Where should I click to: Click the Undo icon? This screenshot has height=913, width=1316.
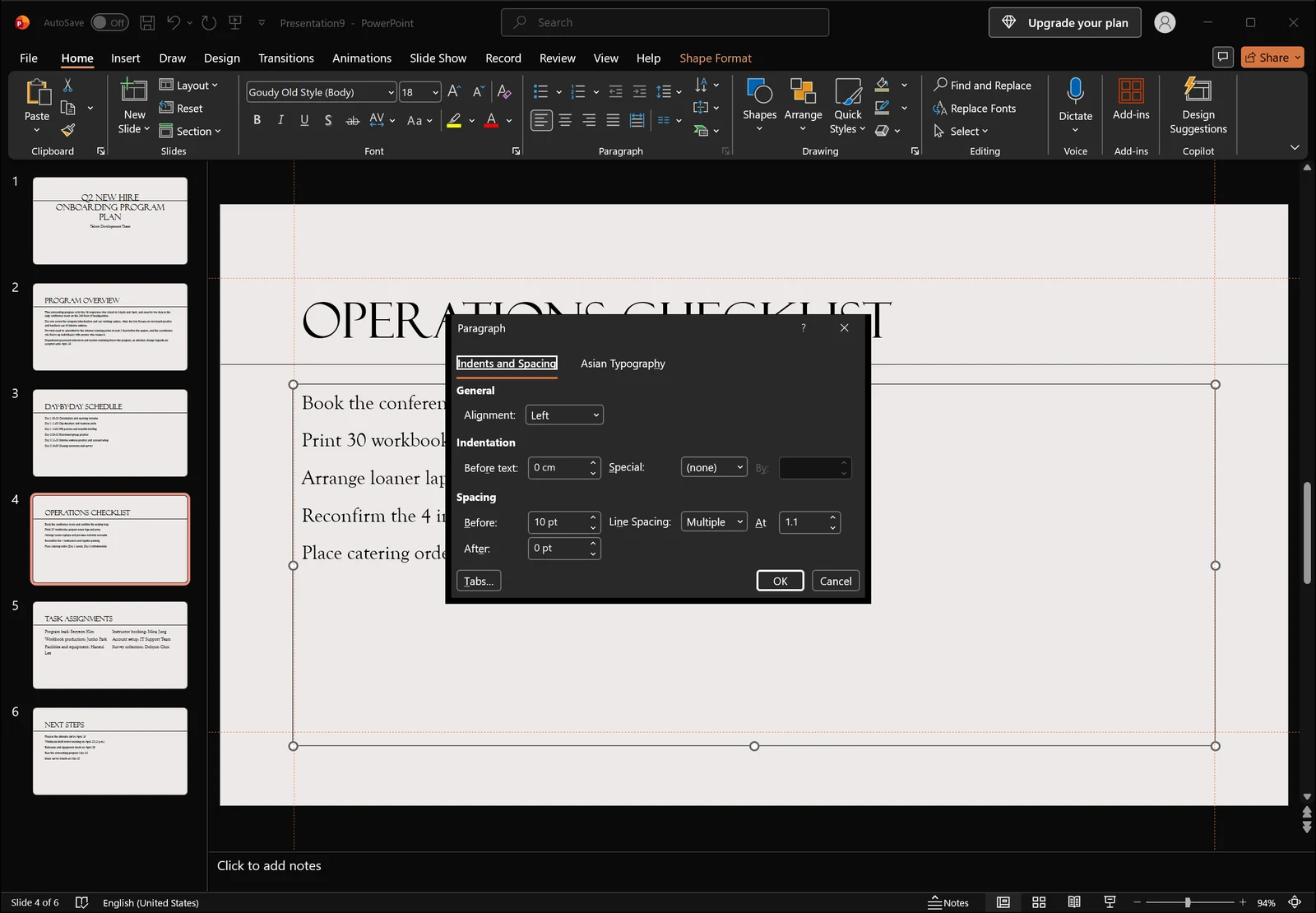173,23
